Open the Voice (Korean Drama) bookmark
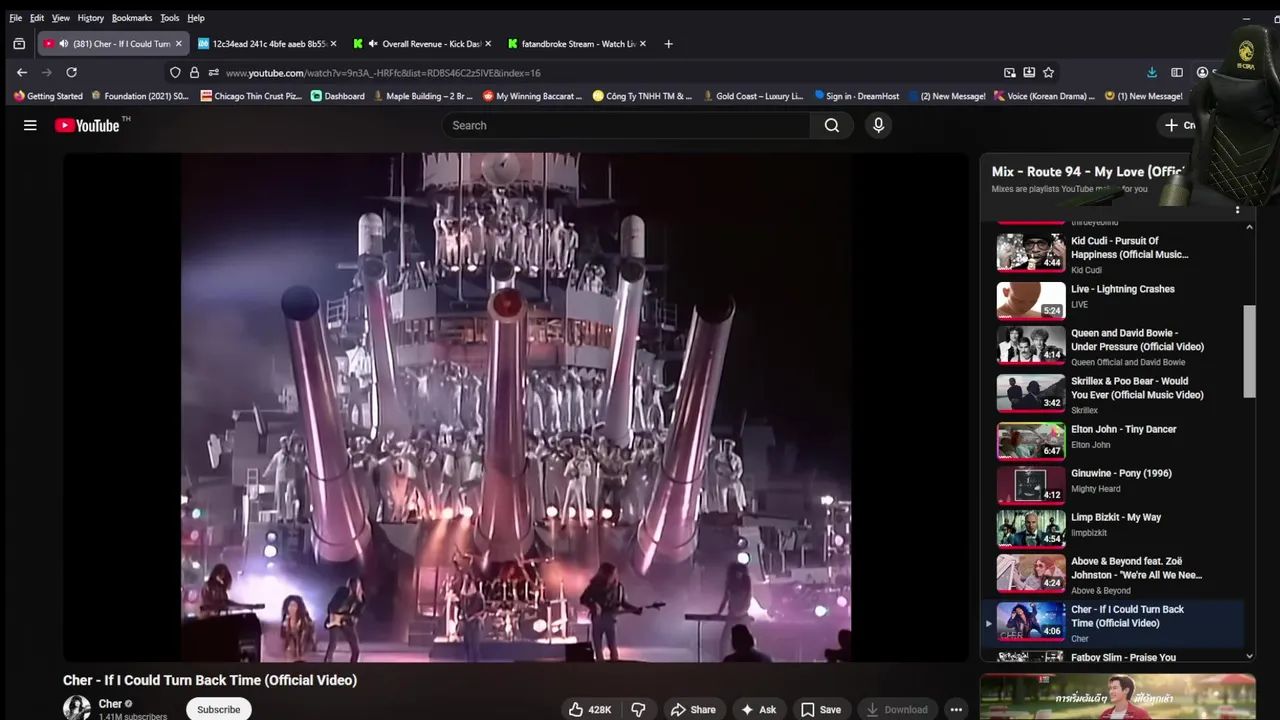1280x720 pixels. [x=1044, y=96]
